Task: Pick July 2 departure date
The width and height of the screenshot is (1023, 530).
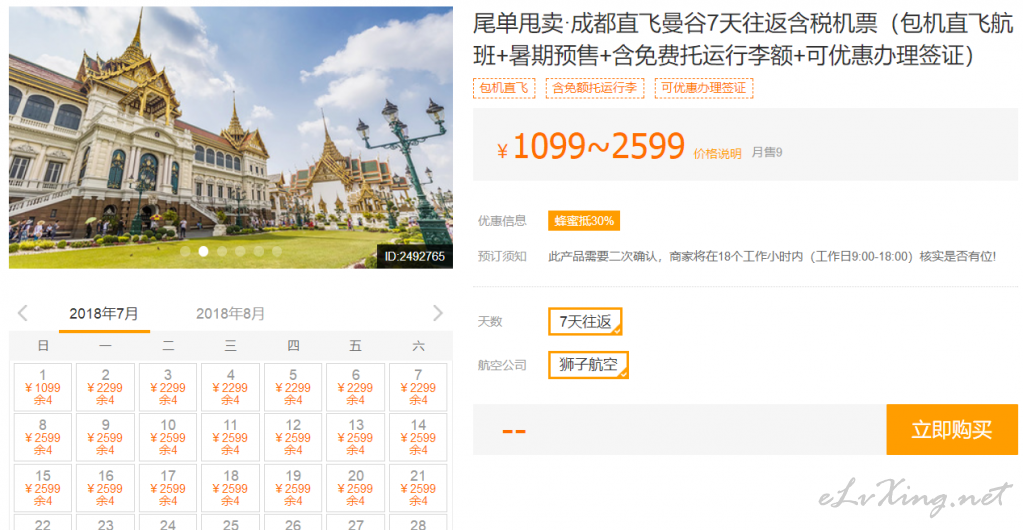Action: [x=105, y=387]
